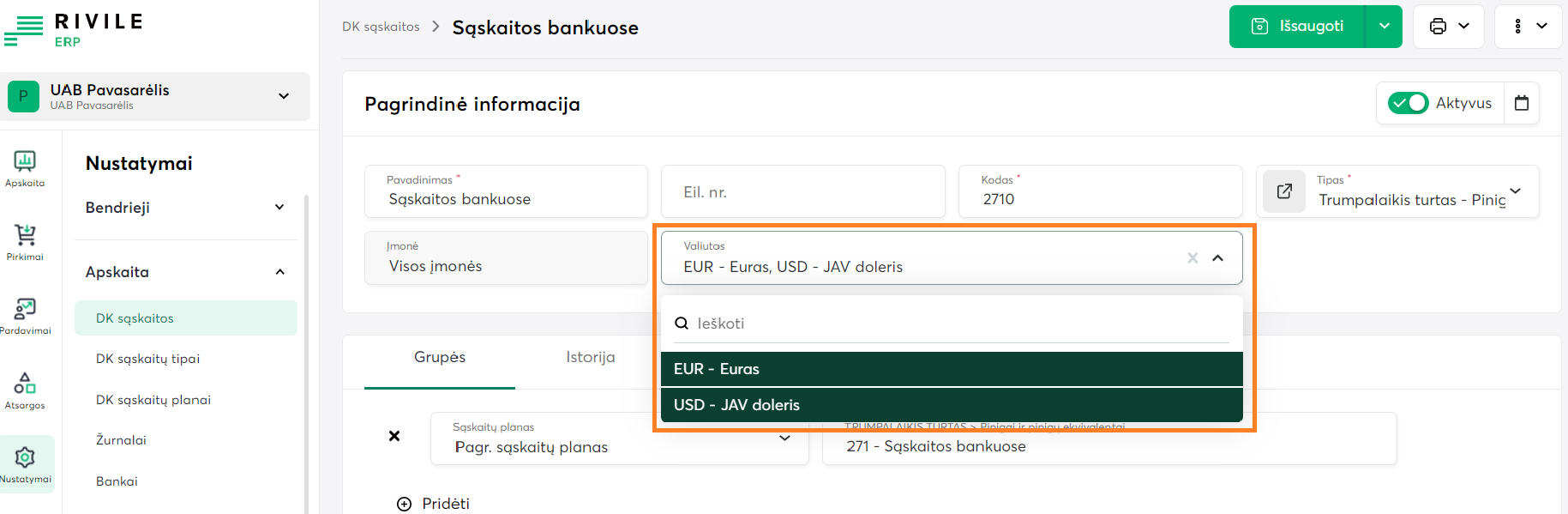Open the external link icon beside Tipas
Image resolution: width=1568 pixels, height=514 pixels.
(x=1284, y=191)
